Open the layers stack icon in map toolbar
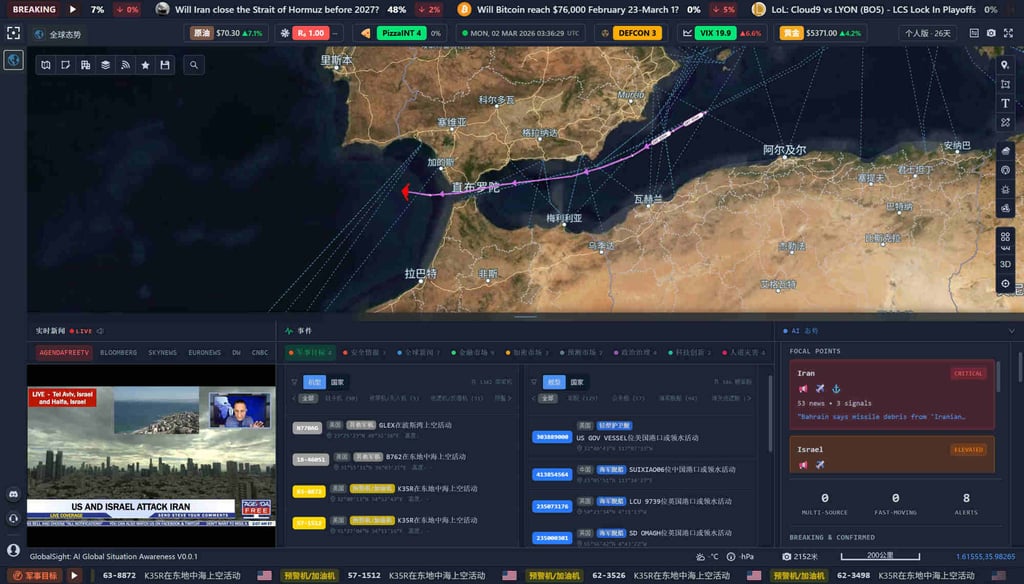Viewport: 1024px width, 584px height. pos(105,65)
